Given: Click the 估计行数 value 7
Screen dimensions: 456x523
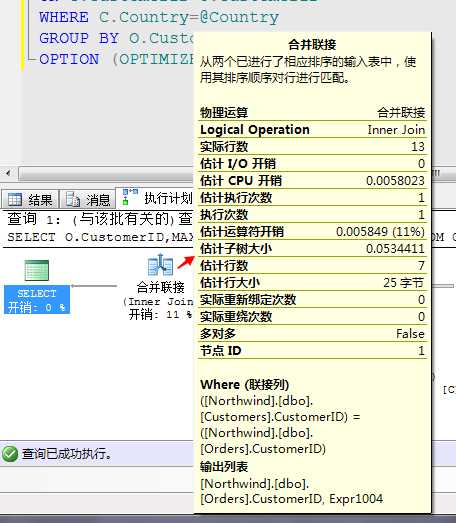Looking at the screenshot, I should click(x=421, y=266).
